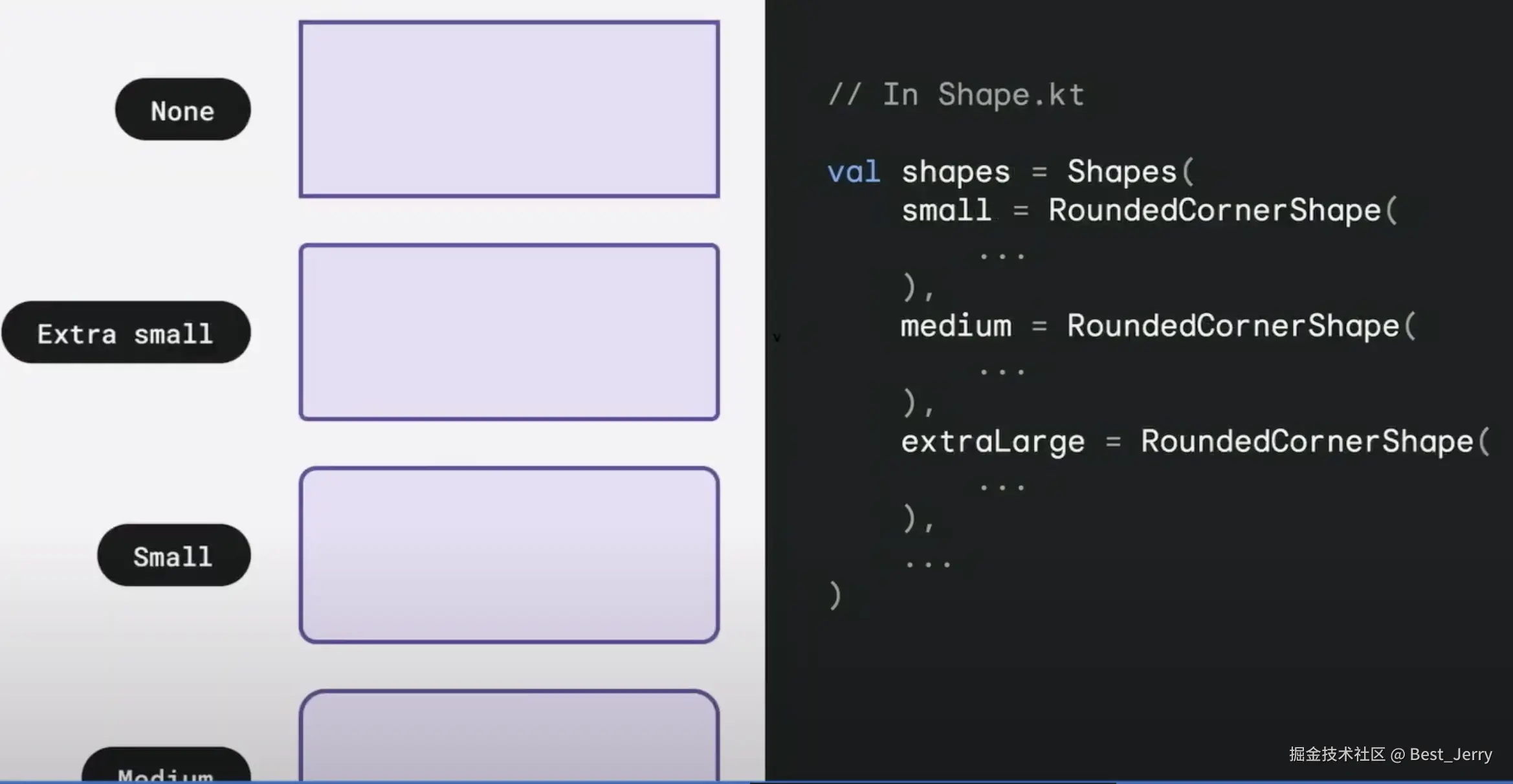Click the Medium rounded rectangle at bottom
Image resolution: width=1513 pixels, height=784 pixels.
(509, 737)
